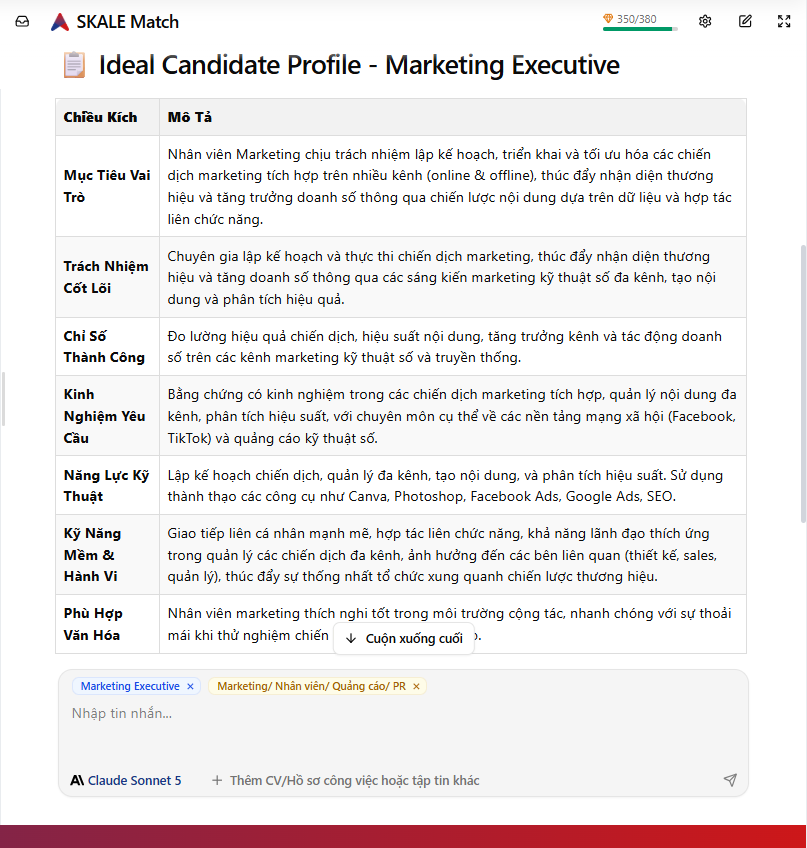Remove the Marketing Executive tag
The width and height of the screenshot is (807, 848).
(190, 686)
